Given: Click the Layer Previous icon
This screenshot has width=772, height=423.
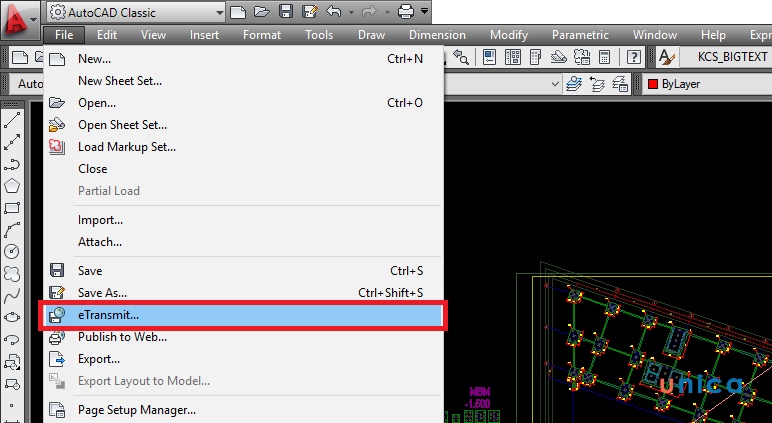Looking at the screenshot, I should pyautogui.click(x=597, y=84).
